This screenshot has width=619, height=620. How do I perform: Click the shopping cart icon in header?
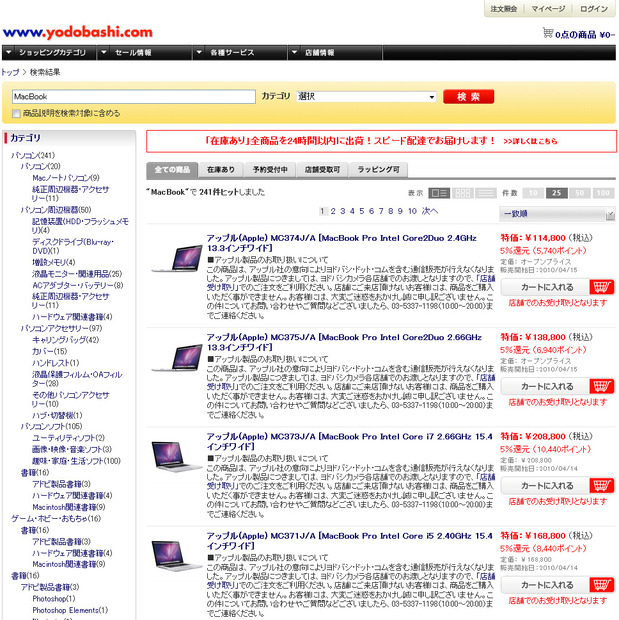click(547, 32)
